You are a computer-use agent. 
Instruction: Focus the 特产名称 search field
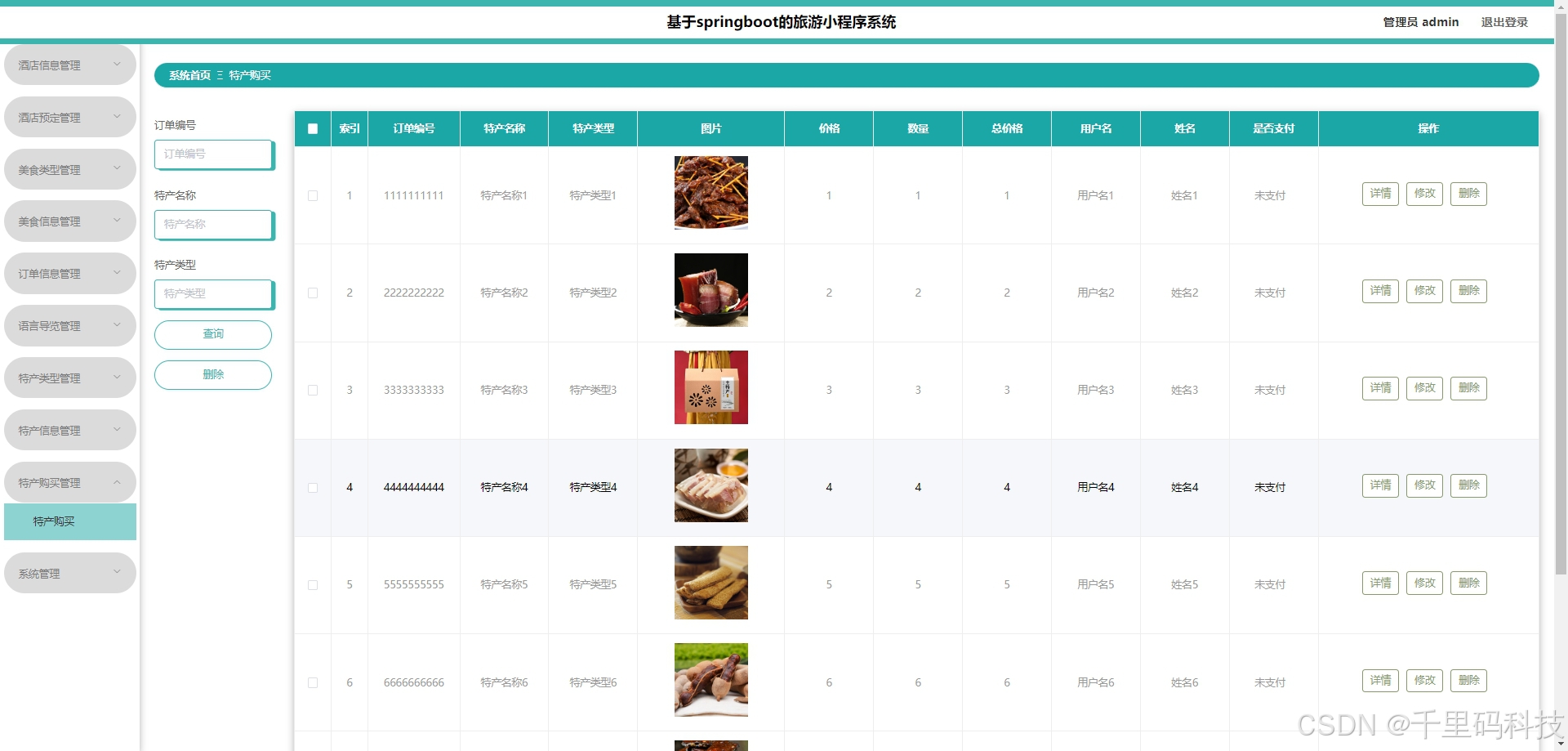coord(214,225)
